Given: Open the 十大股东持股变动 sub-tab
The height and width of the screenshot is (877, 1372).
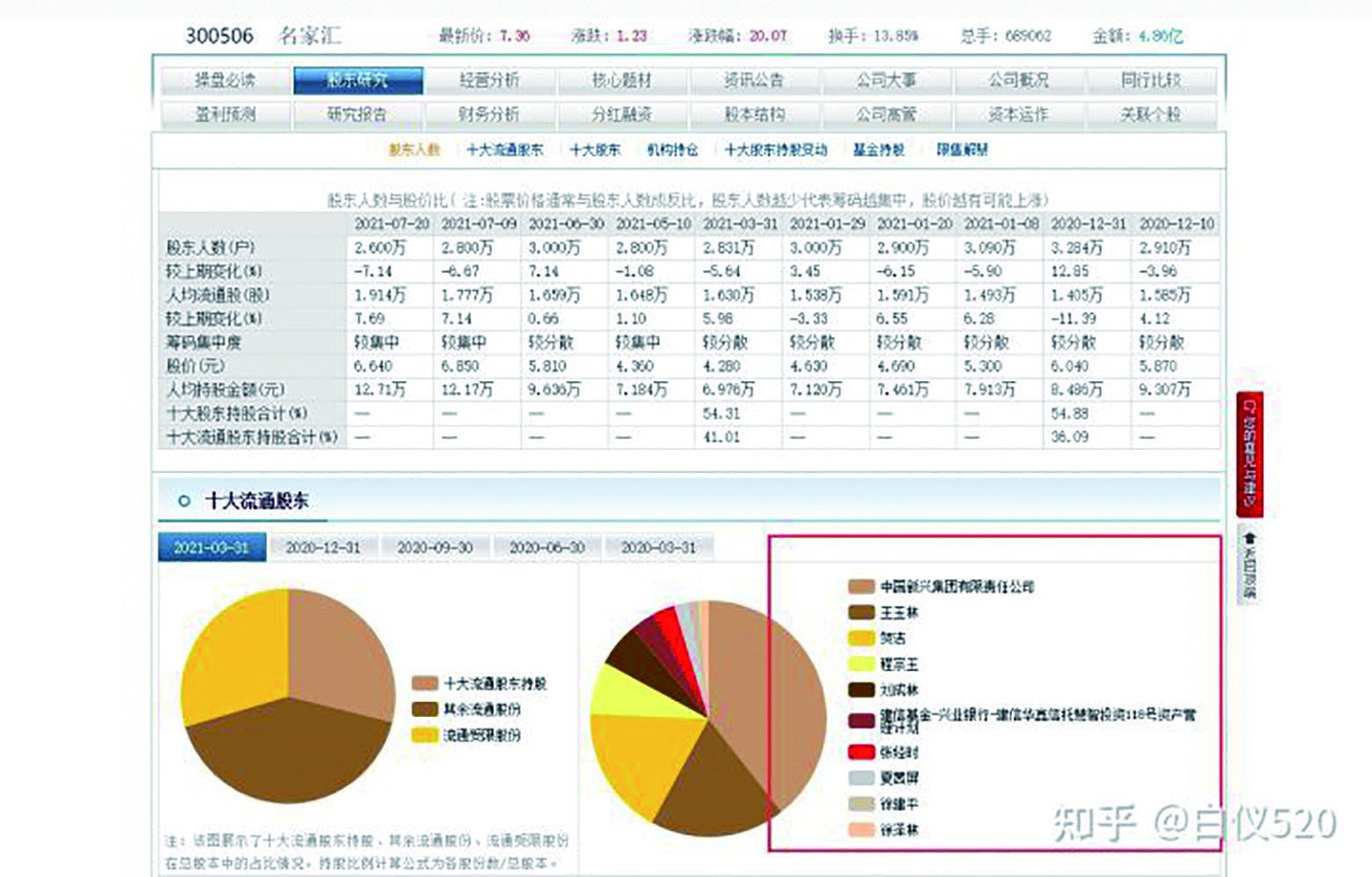Looking at the screenshot, I should [x=774, y=151].
